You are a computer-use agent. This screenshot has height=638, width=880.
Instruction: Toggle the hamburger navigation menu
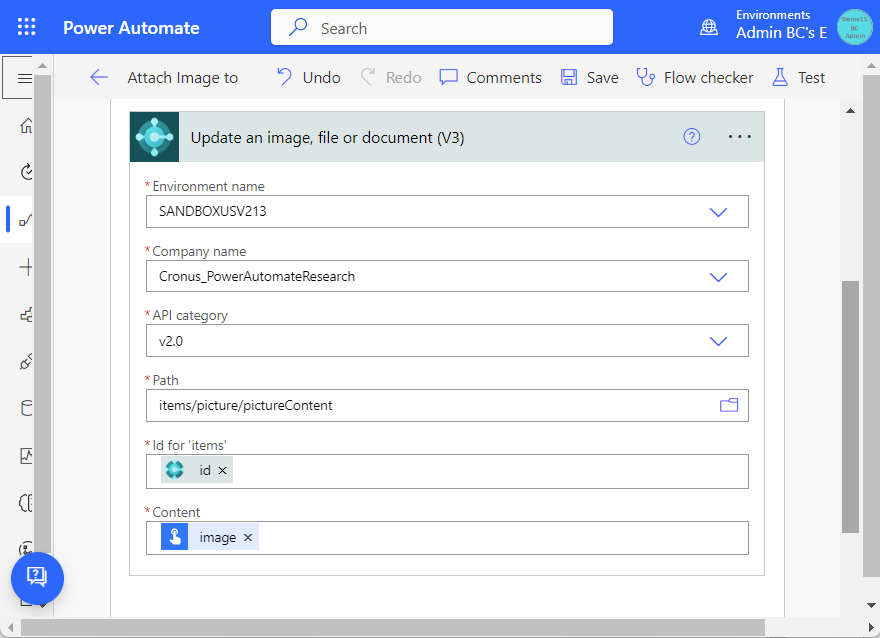(25, 78)
